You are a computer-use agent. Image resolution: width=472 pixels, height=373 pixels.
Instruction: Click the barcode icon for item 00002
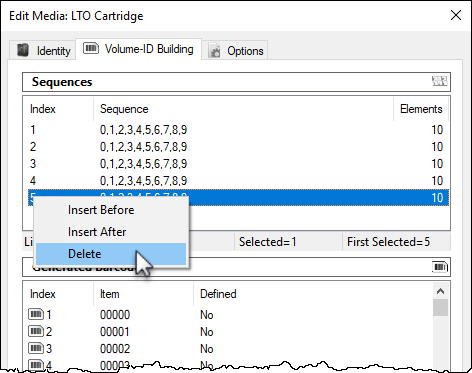(x=36, y=348)
